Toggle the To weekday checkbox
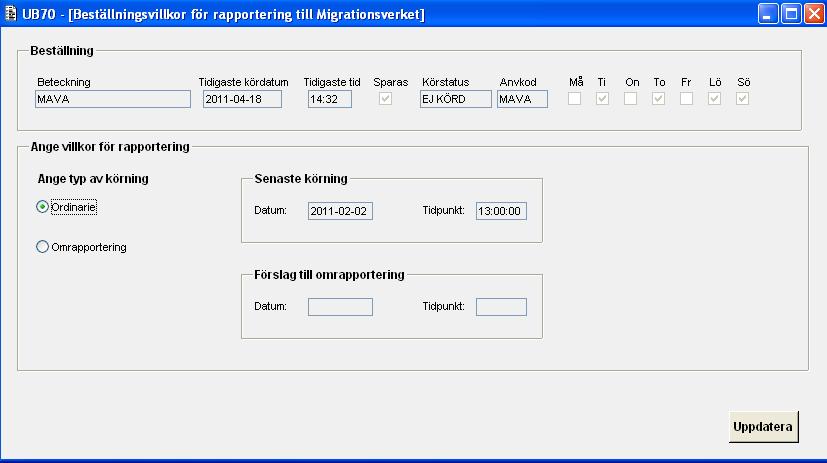This screenshot has width=827, height=463. point(658,99)
